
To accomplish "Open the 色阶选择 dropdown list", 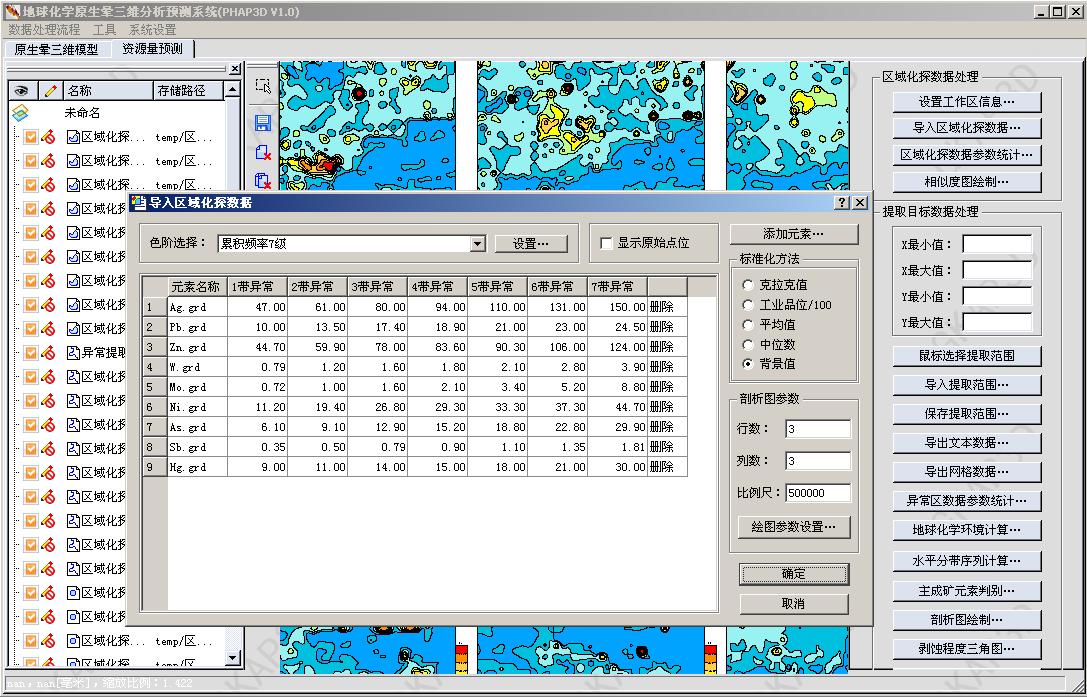I will click(x=478, y=243).
